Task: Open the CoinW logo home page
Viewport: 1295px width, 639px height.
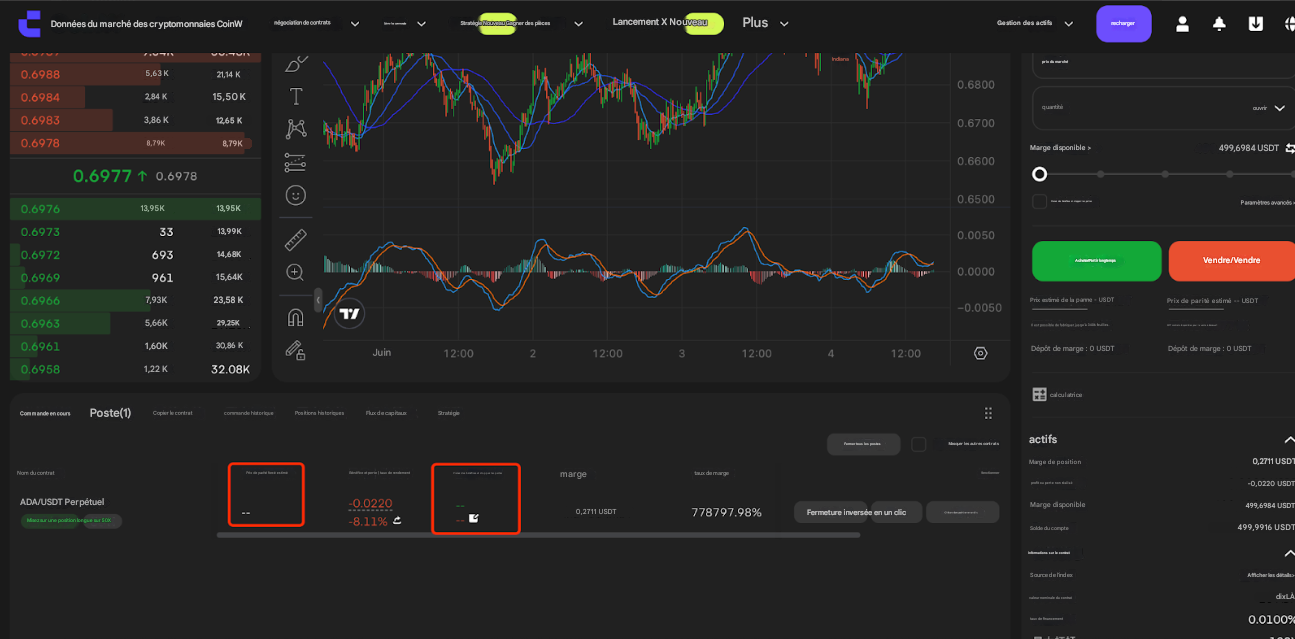Action: click(30, 23)
